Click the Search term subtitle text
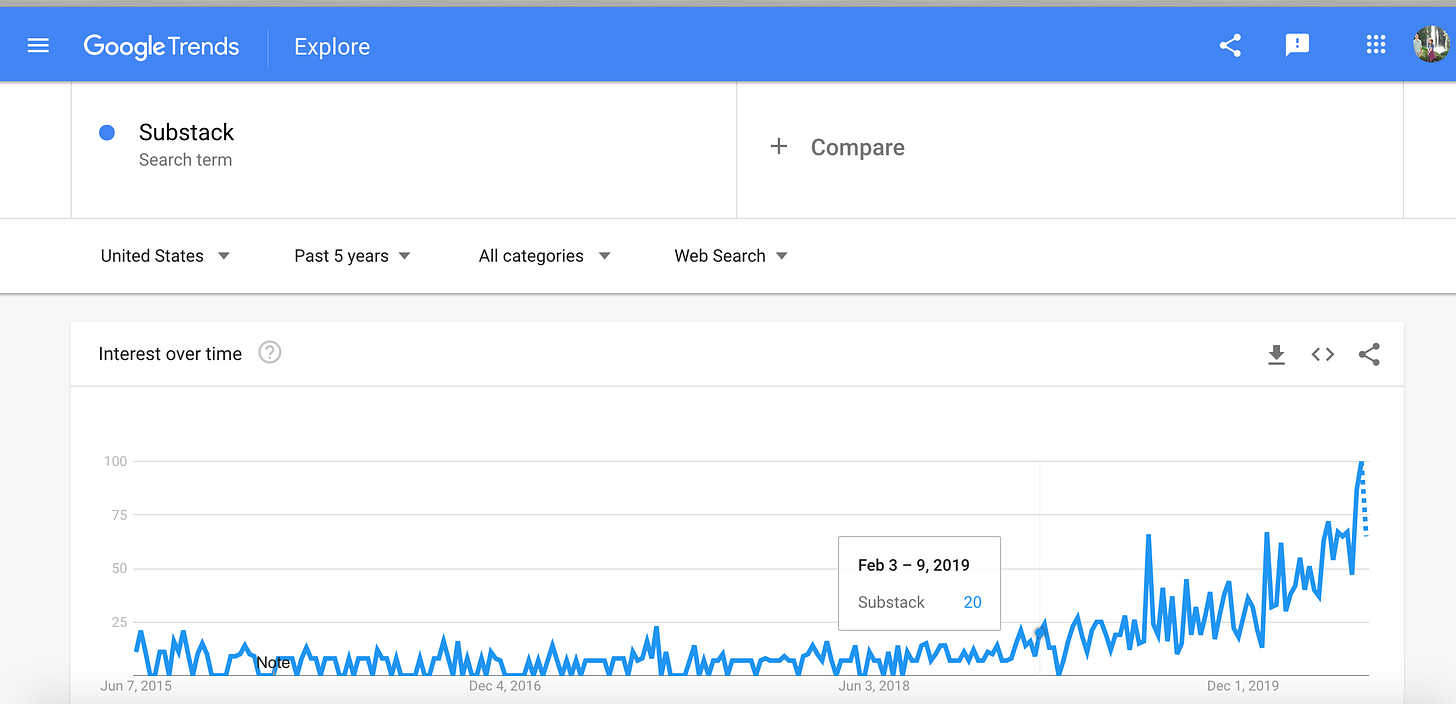Screen dimensions: 1456x704 (x=185, y=160)
